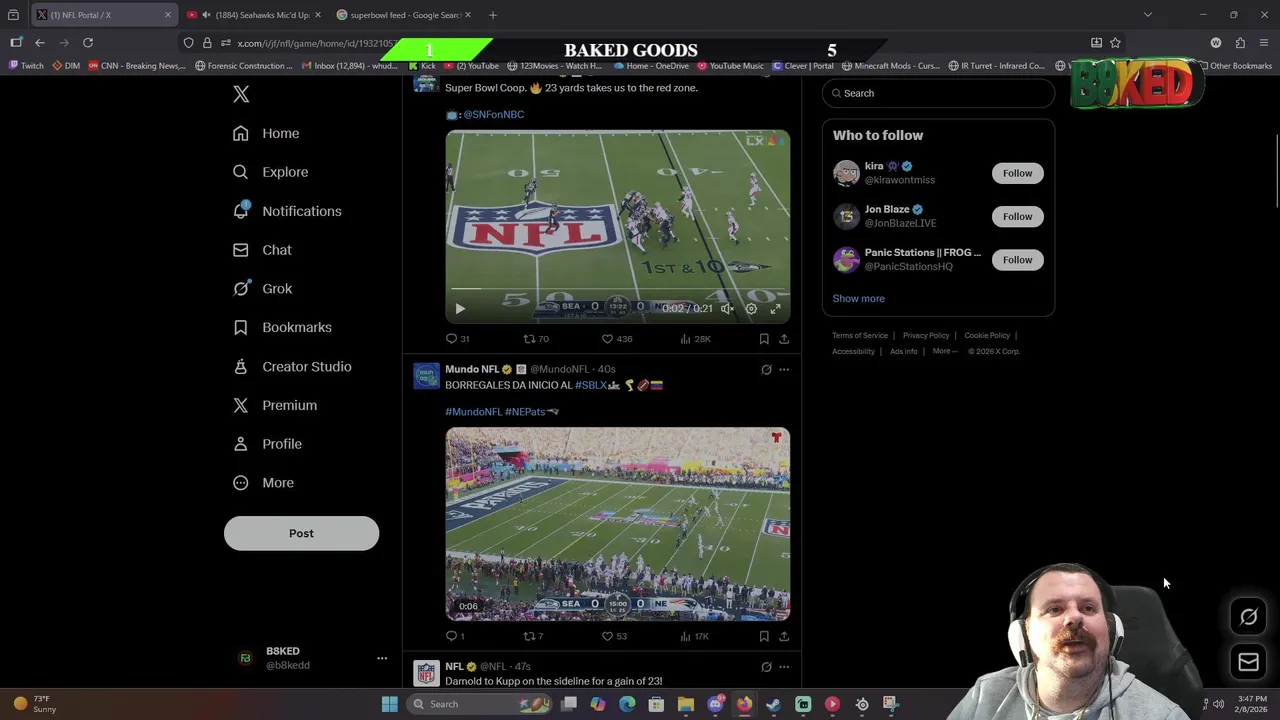The image size is (1280, 720).
Task: Open the #NEPats hashtag
Action: (525, 412)
